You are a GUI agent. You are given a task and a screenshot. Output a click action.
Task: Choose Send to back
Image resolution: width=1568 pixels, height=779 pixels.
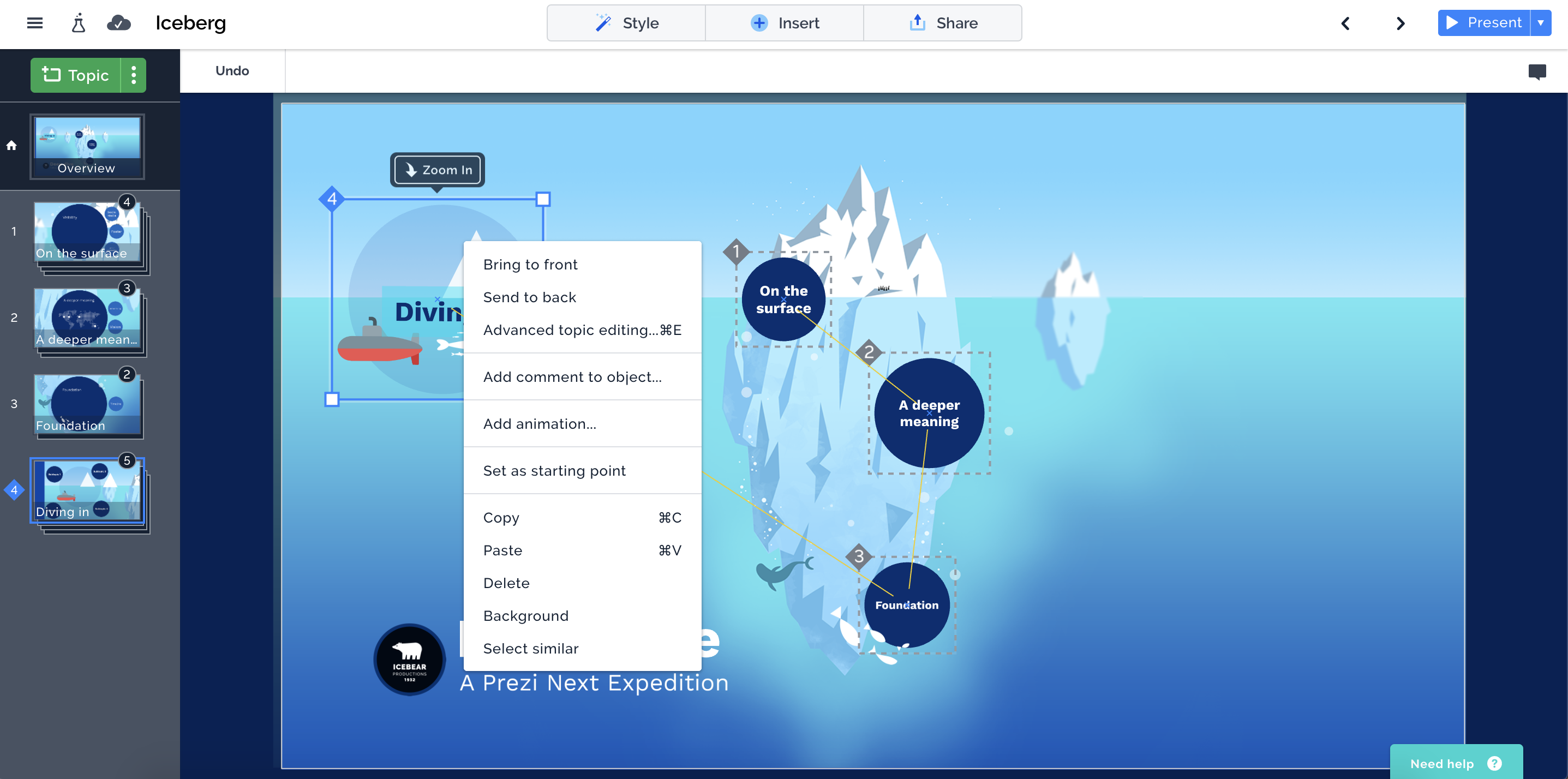click(x=583, y=297)
